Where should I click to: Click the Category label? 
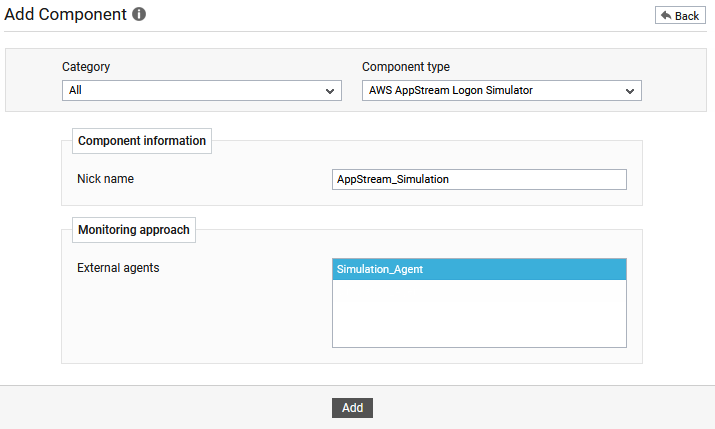click(86, 67)
